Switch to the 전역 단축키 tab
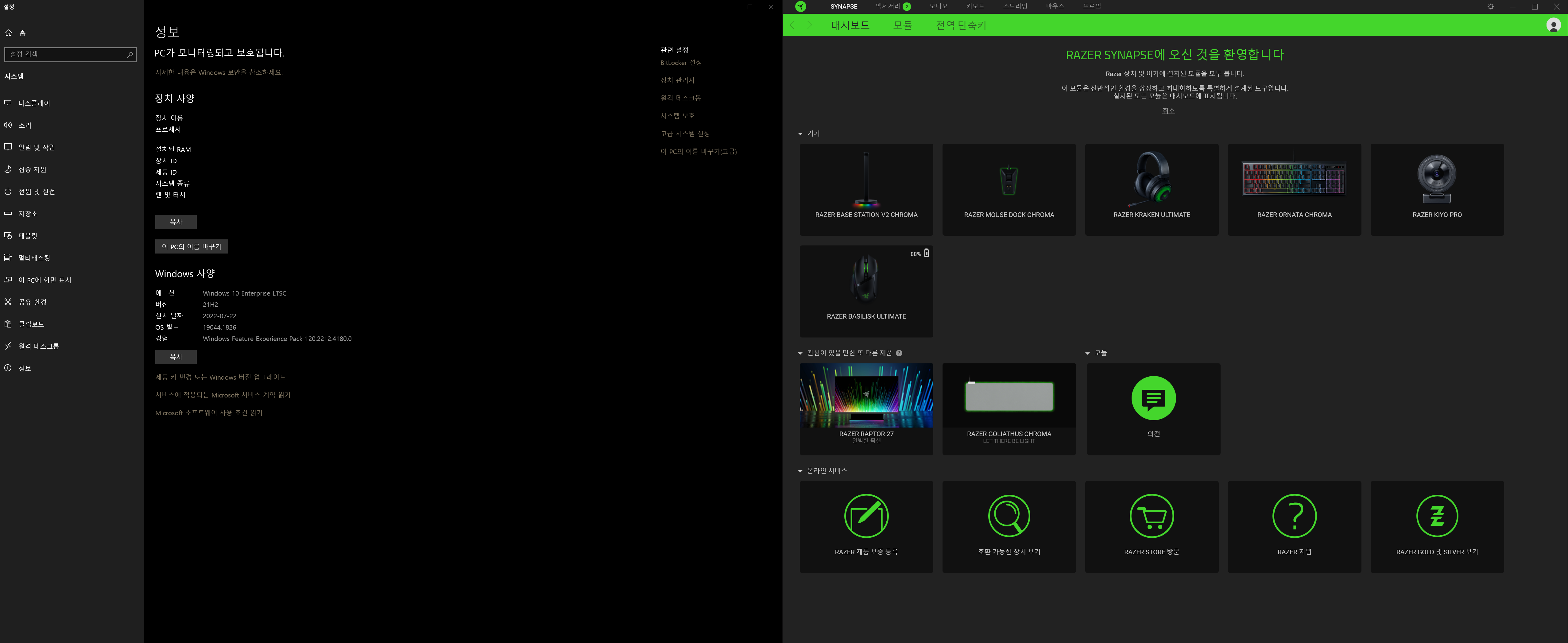 tap(961, 25)
